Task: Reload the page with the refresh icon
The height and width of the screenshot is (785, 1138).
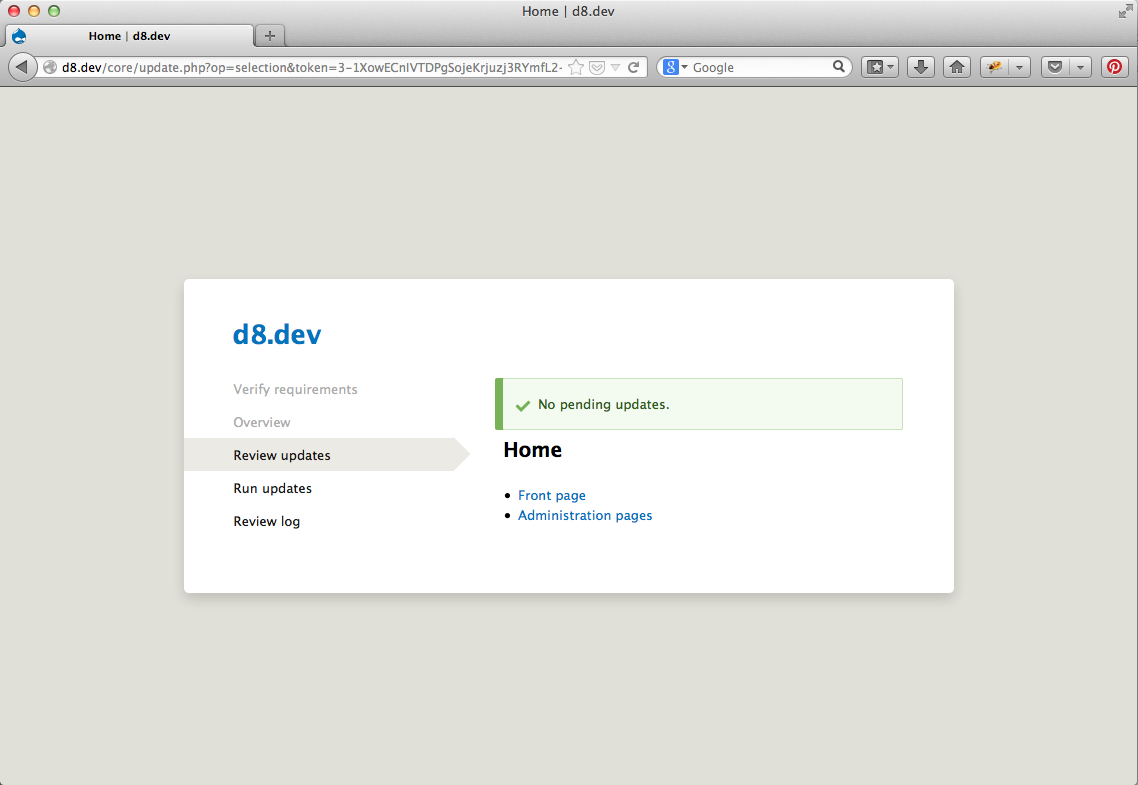Action: 634,67
